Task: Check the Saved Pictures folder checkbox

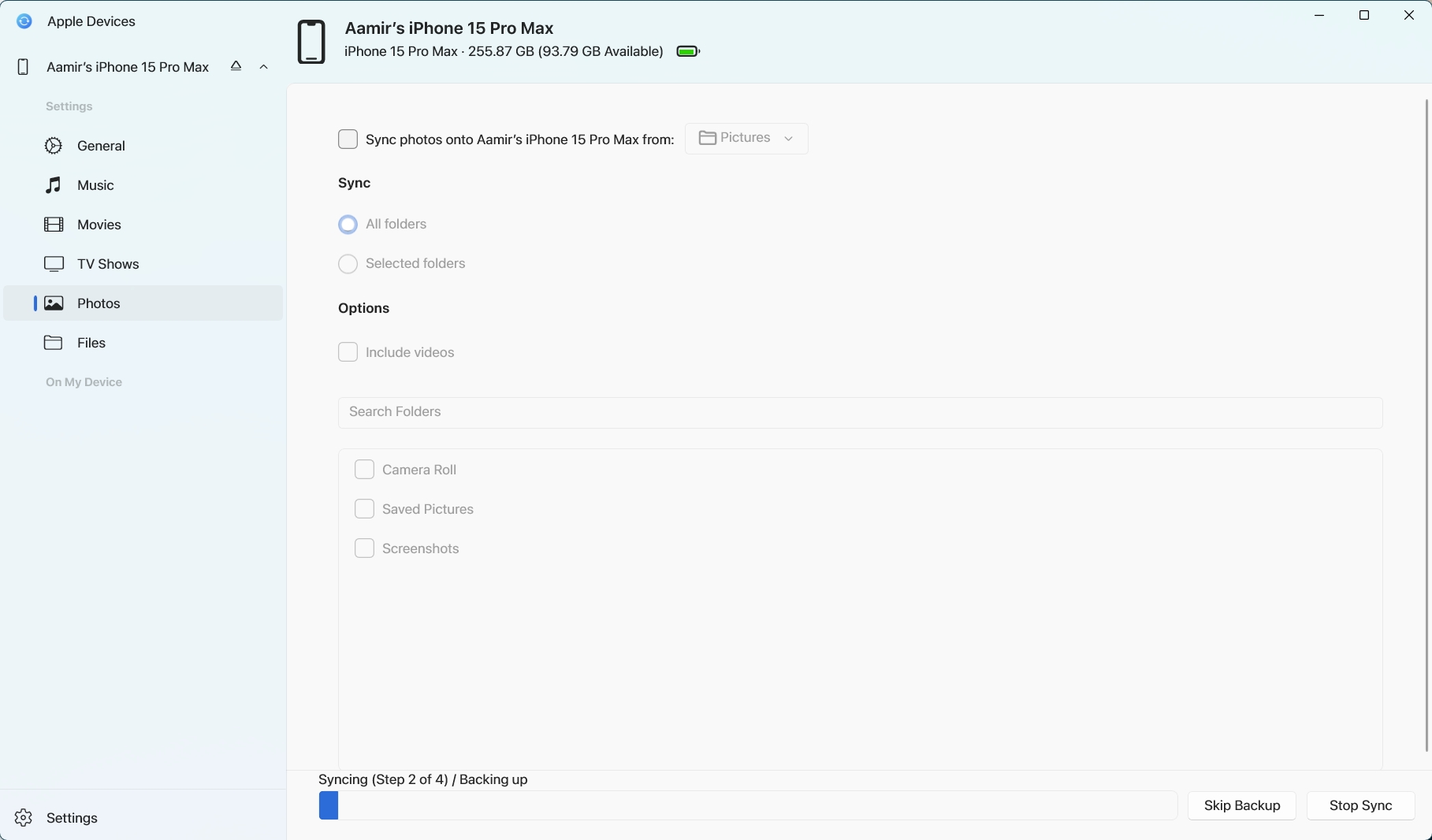Action: 364,509
